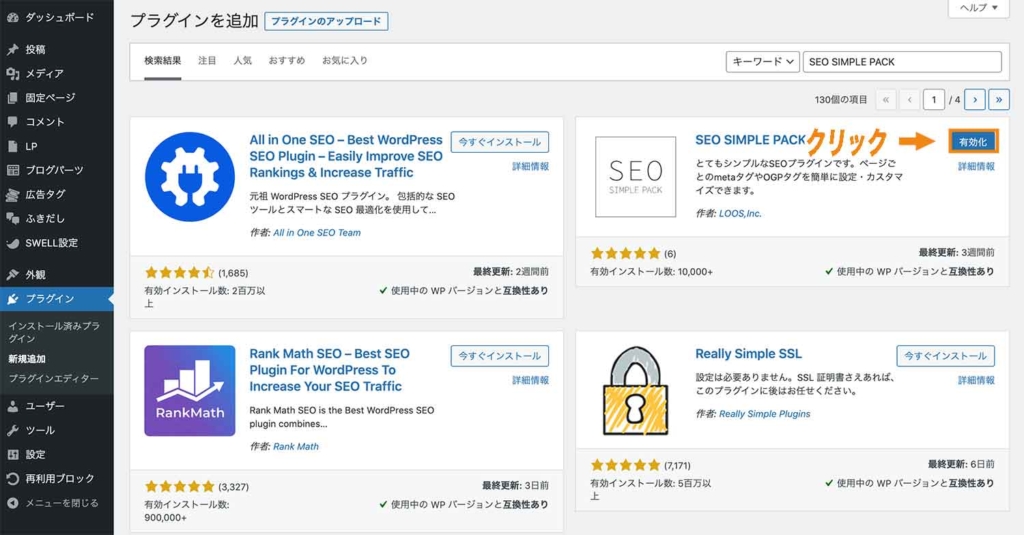Switch to the 注目 tab
The width and height of the screenshot is (1024, 535).
pos(207,61)
